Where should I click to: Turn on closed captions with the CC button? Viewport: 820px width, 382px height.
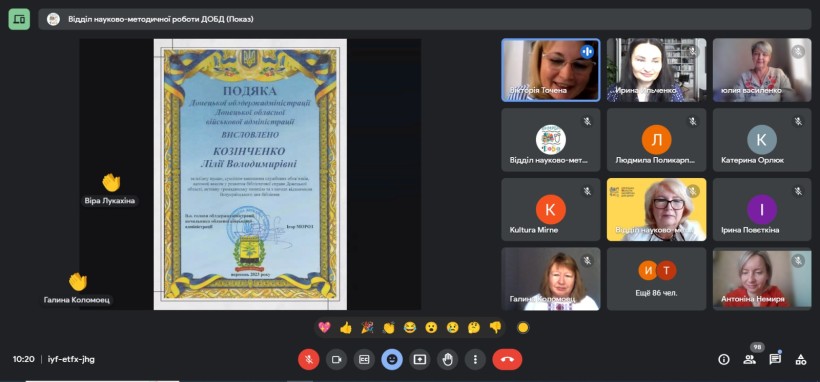364,359
